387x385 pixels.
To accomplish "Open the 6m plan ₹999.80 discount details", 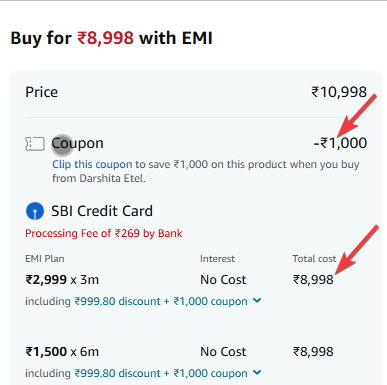I will pyautogui.click(x=117, y=373).
